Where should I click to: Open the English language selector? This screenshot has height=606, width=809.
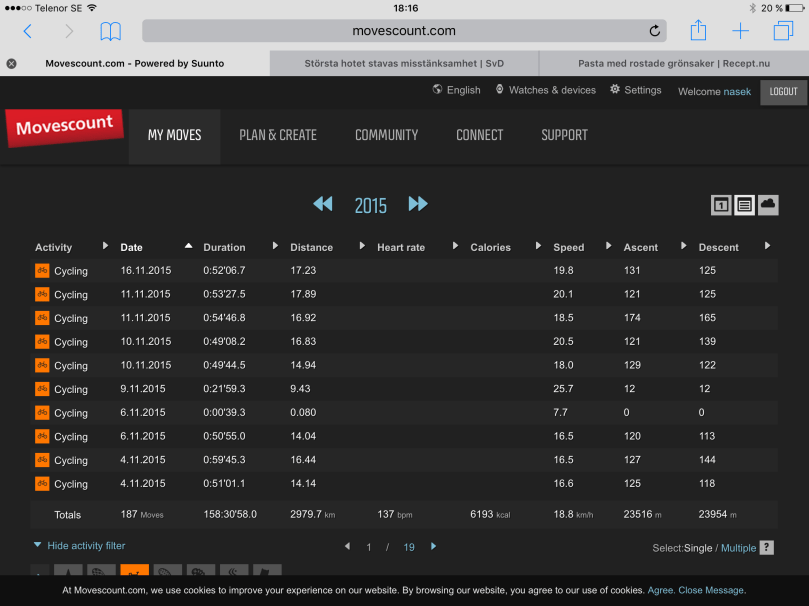tap(456, 90)
